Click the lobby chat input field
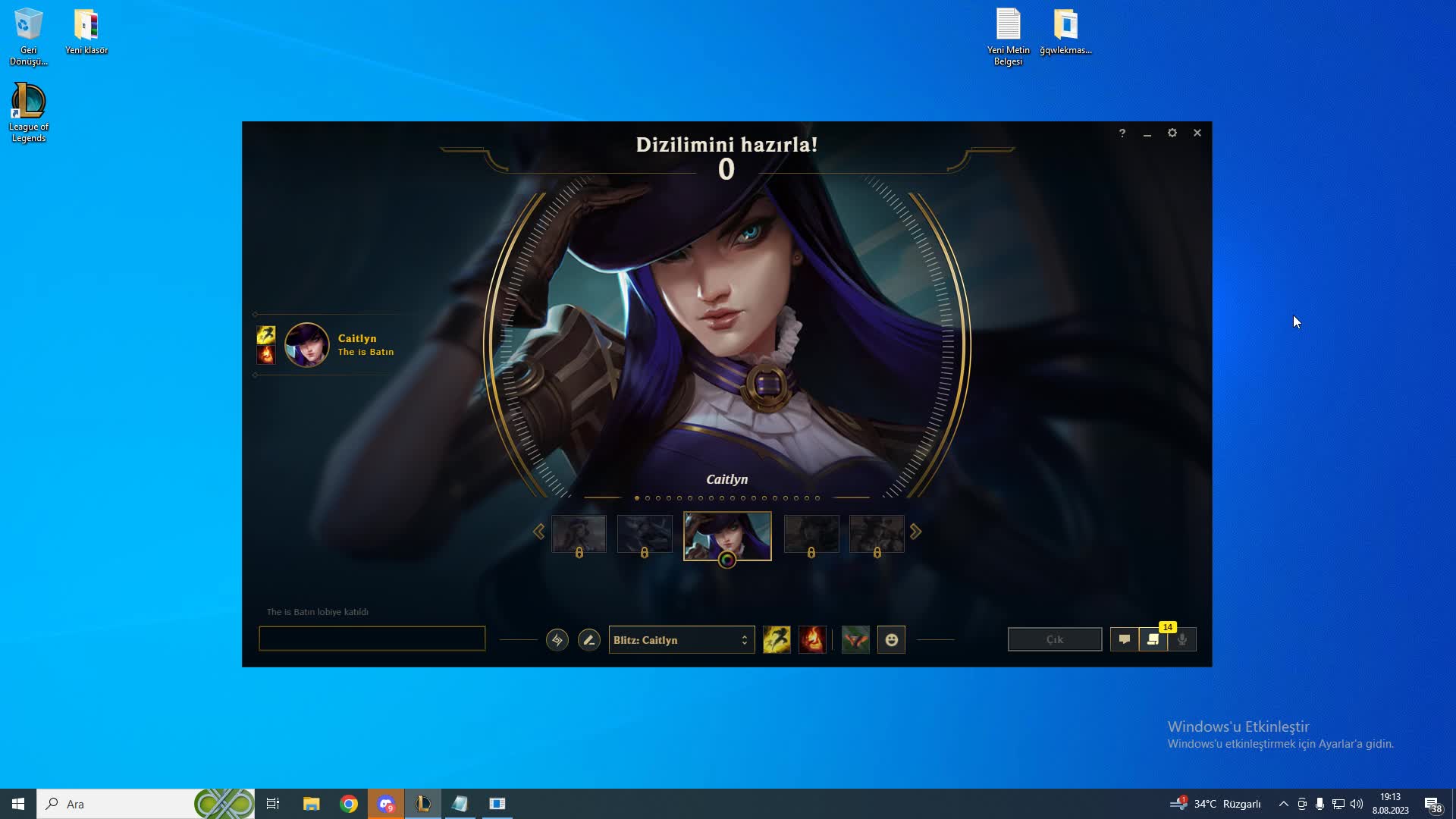The width and height of the screenshot is (1456, 819). pyautogui.click(x=372, y=639)
